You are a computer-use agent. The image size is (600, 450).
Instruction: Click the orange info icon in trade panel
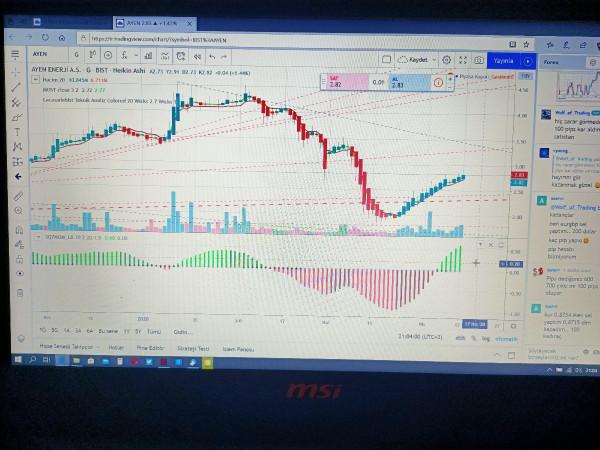point(439,83)
